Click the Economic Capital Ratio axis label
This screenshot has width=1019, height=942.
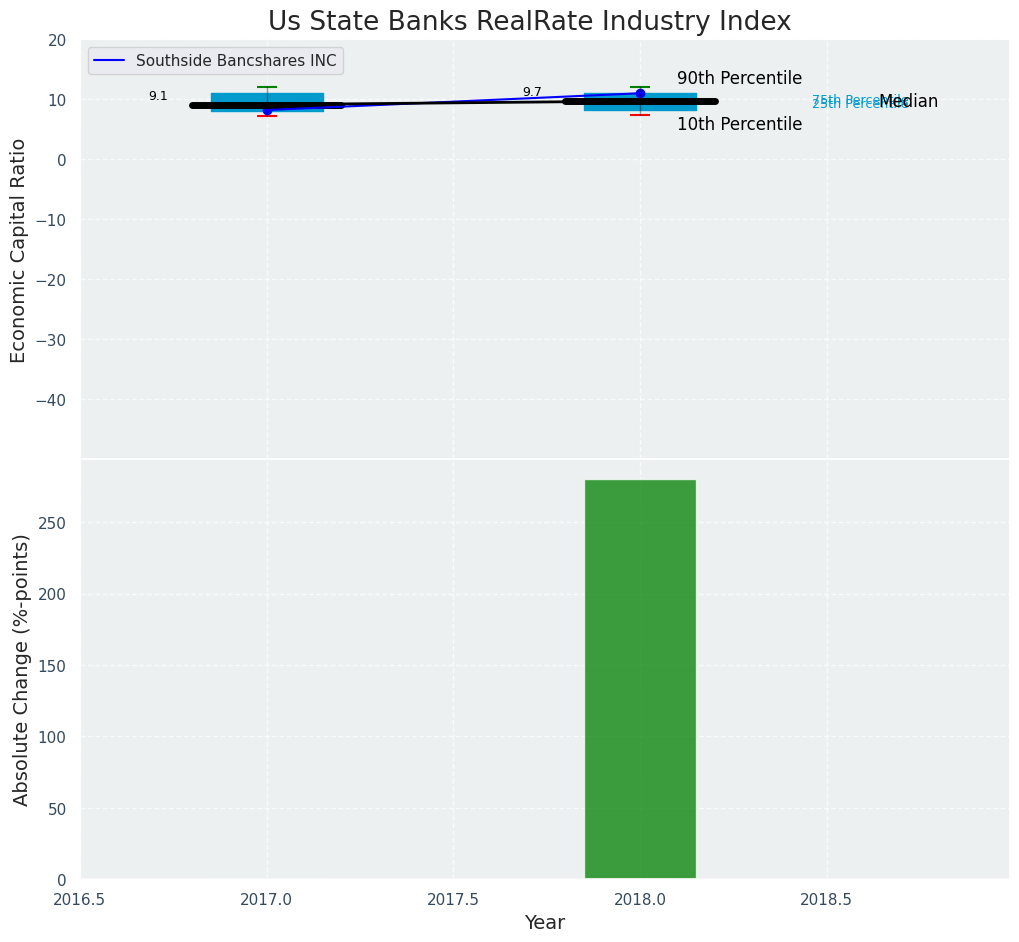coord(19,250)
